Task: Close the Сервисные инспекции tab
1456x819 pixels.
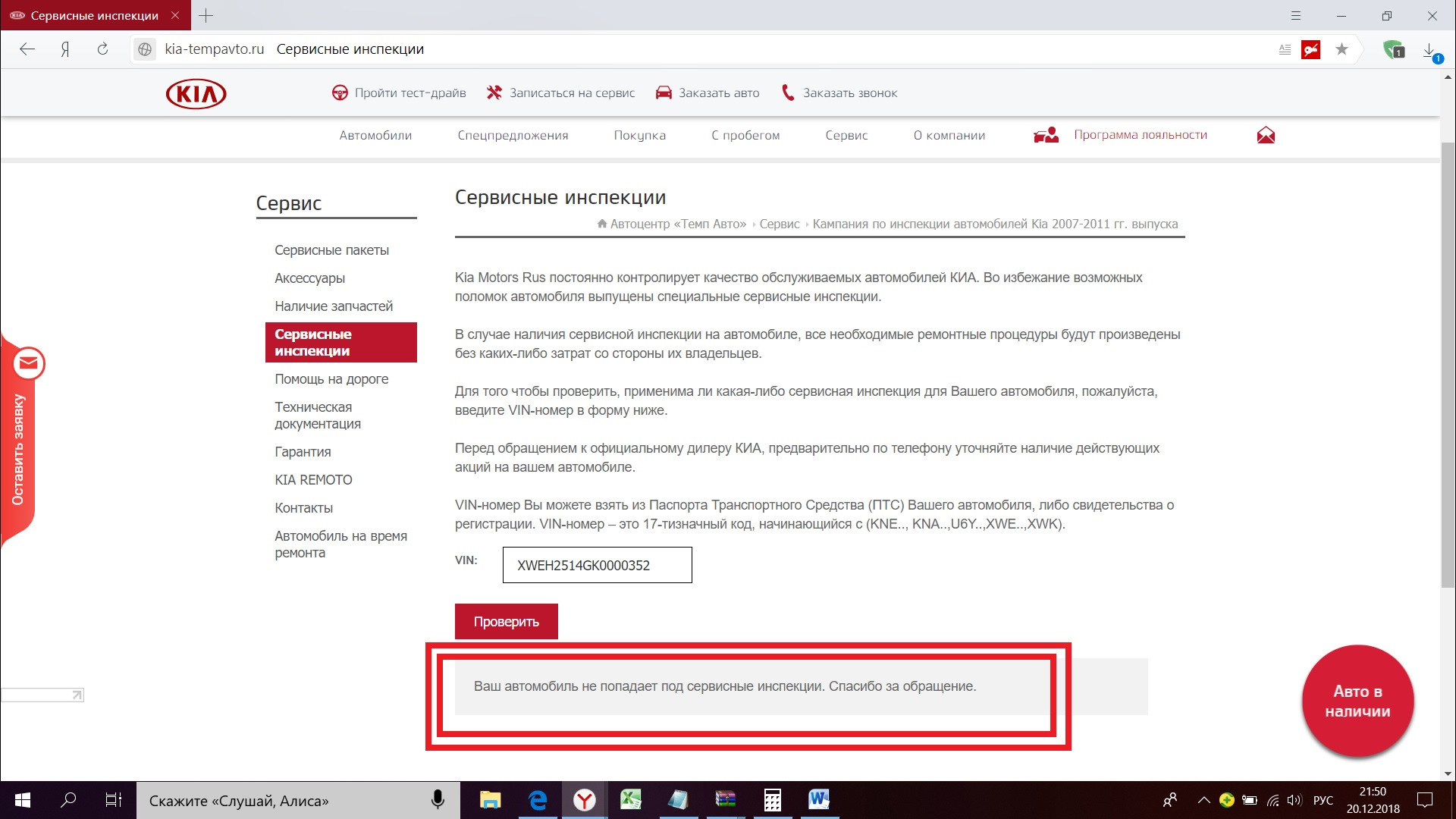Action: point(175,15)
